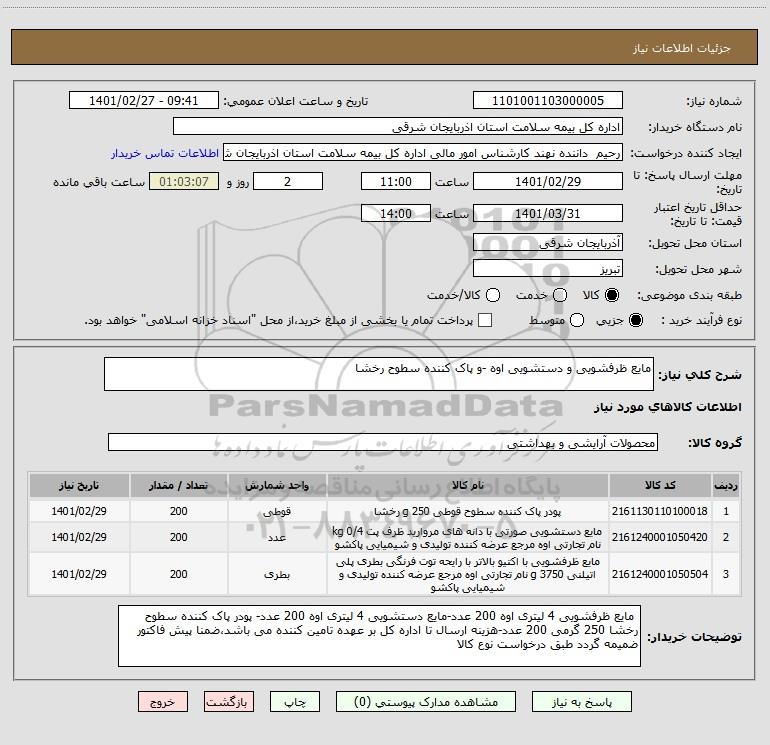Check the اسناد خزانه اسلامی payment checkbox
This screenshot has width=770, height=745.
click(485, 320)
